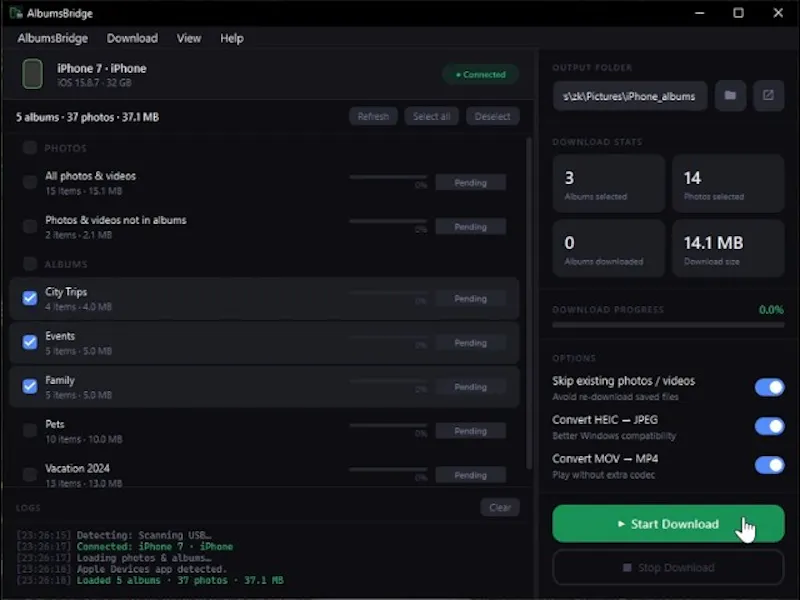Check Photos & videos not in albums checkbox
Screen dimensions: 800x600
tap(30, 227)
